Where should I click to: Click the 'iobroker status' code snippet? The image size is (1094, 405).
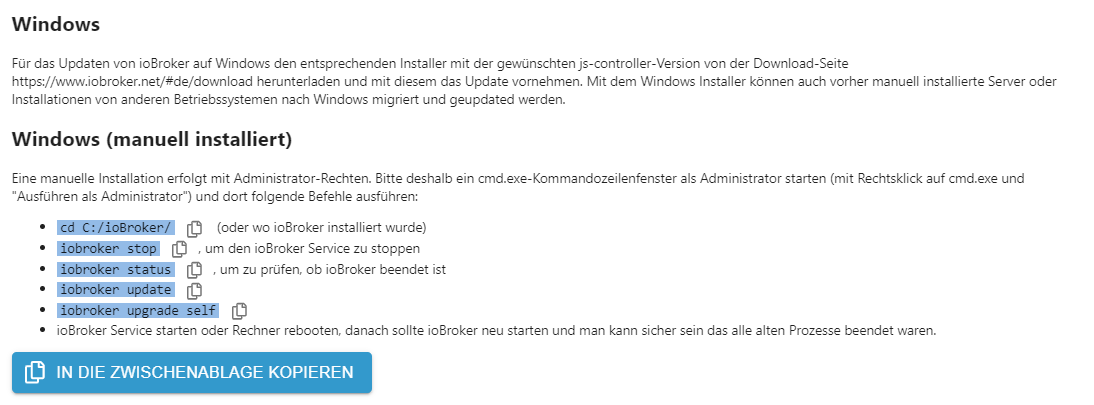(x=117, y=269)
